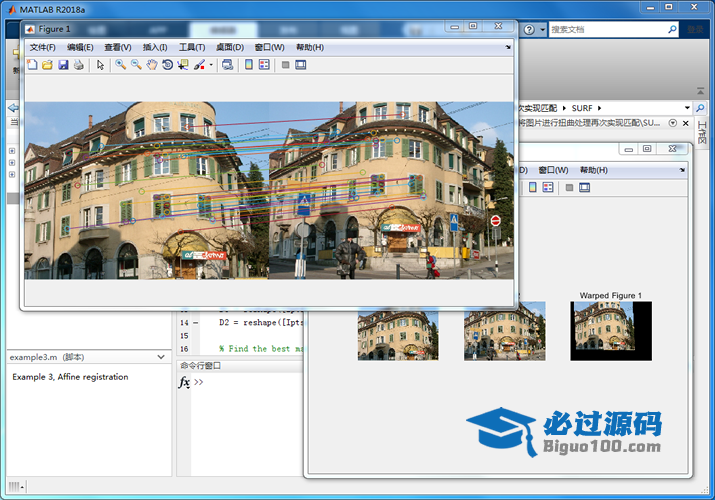Click the New Figure icon in Figure 1 toolbar
The width and height of the screenshot is (715, 500).
tap(32, 65)
